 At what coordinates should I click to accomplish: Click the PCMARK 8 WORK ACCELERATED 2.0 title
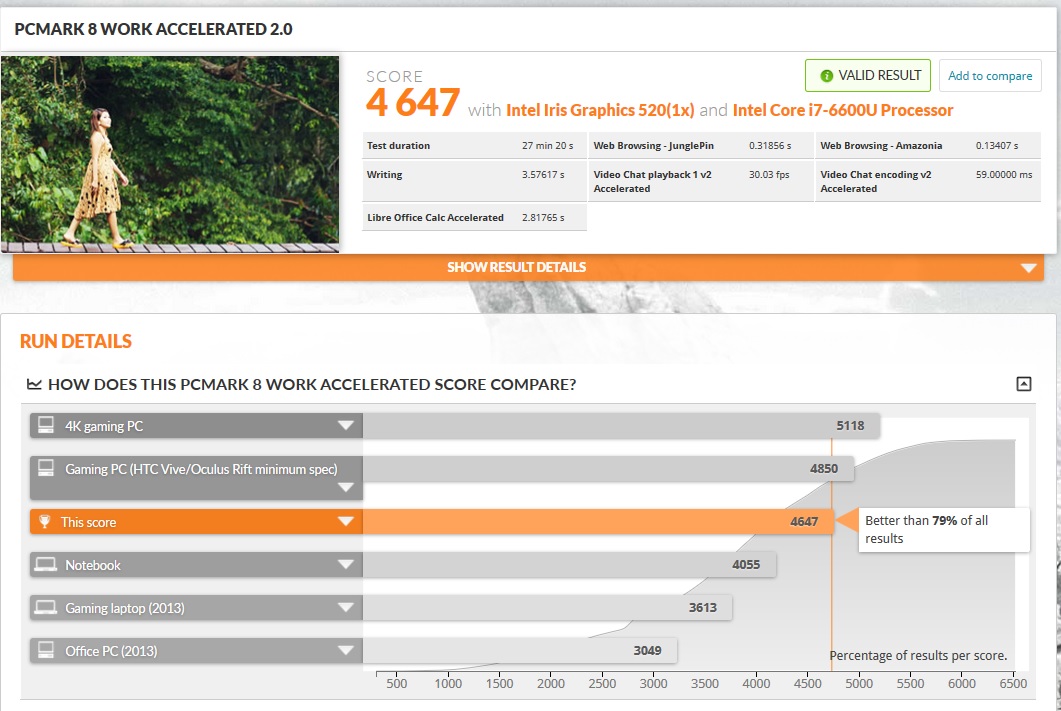(x=154, y=29)
